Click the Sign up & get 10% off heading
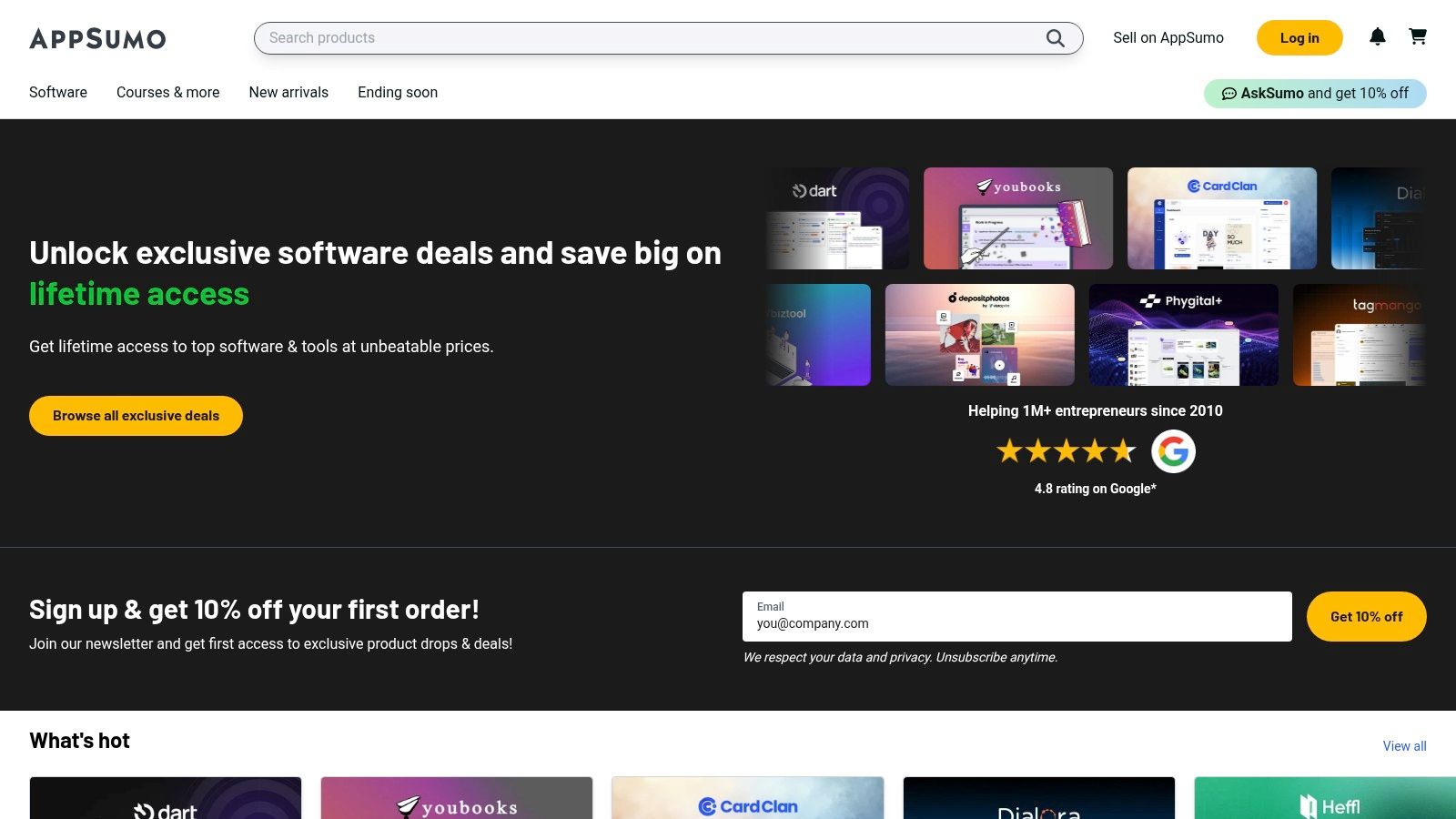 pos(254,610)
